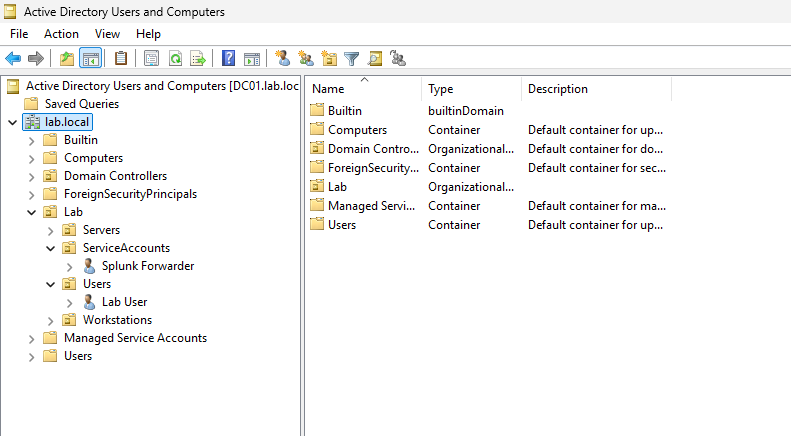Open the File menu
Viewport: 791px width, 436px height.
(x=19, y=34)
